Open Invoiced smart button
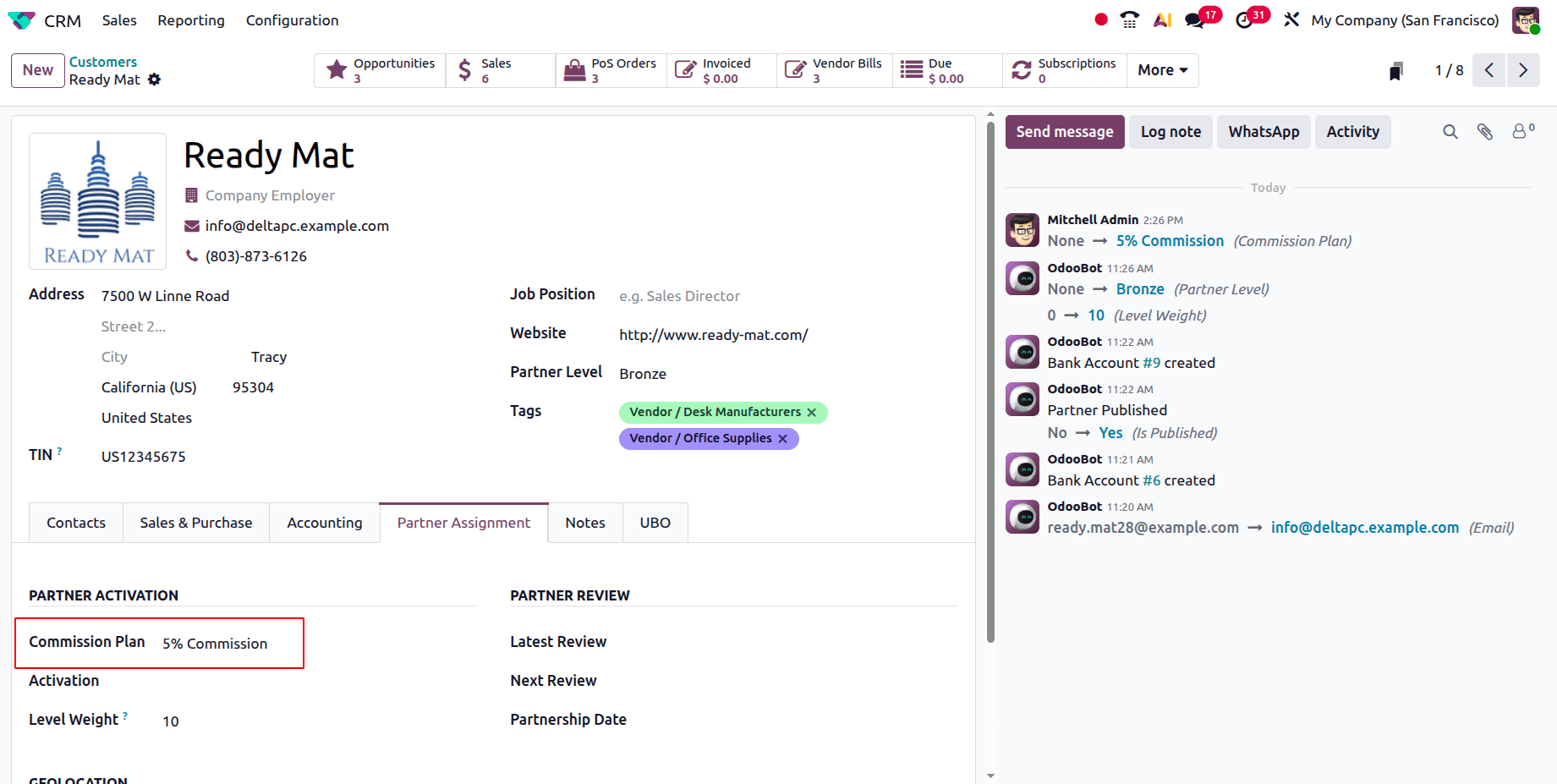1557x784 pixels. click(721, 70)
